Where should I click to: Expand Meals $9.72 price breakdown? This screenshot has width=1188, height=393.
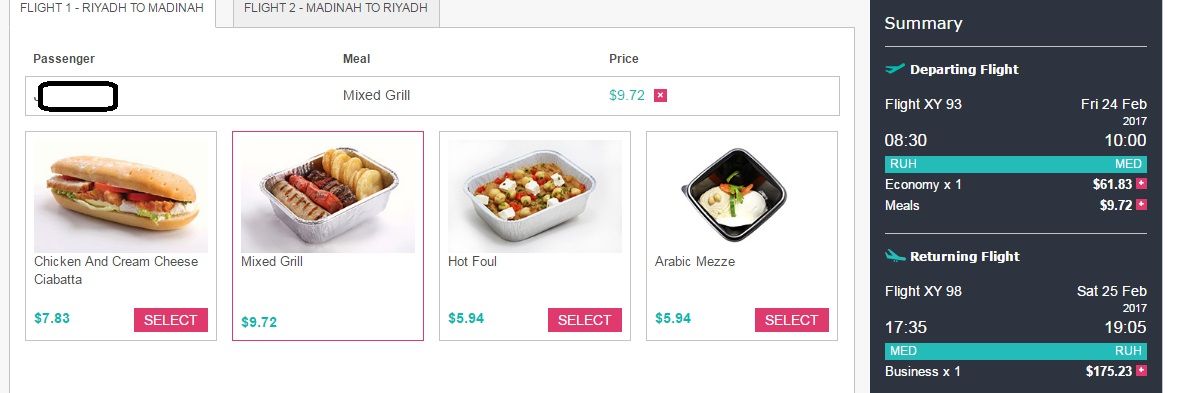pos(1141,204)
